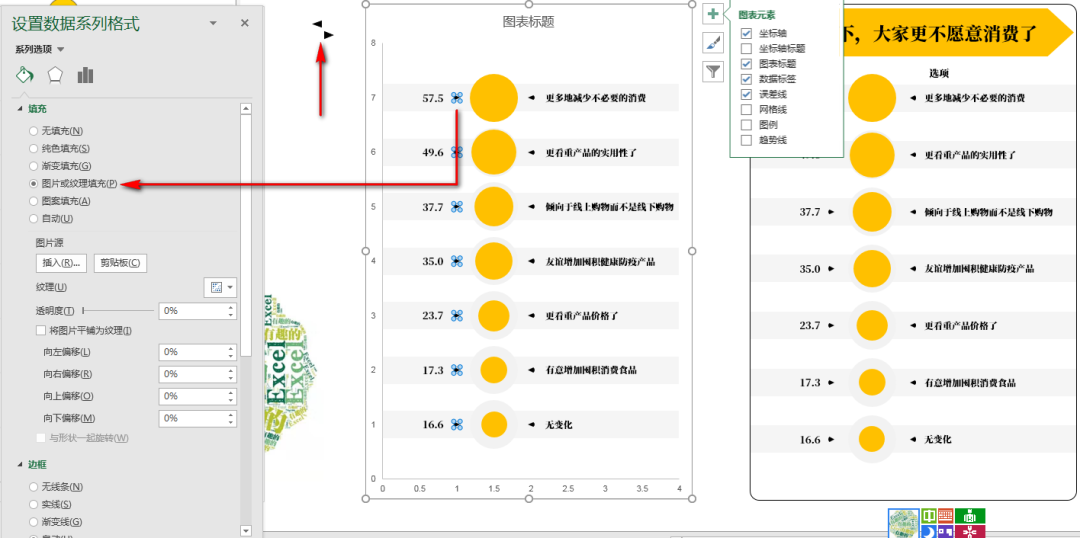Image resolution: width=1080 pixels, height=538 pixels.
Task: Click the yellow bubble for 更多地减少不必要的消费 in middle chart
Action: click(494, 98)
